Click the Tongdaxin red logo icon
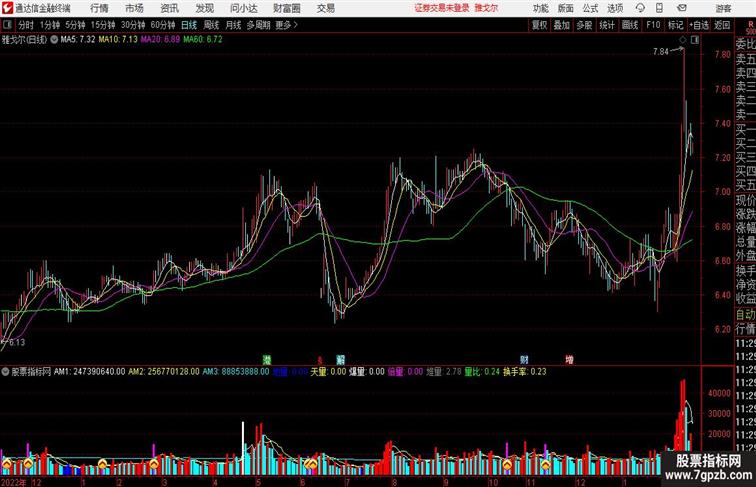Viewport: 756px width, 487px height. coord(7,8)
